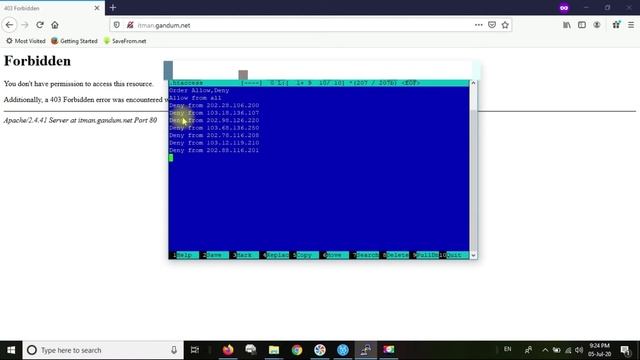
Task: Switch the EN input language indicator
Action: point(507,349)
